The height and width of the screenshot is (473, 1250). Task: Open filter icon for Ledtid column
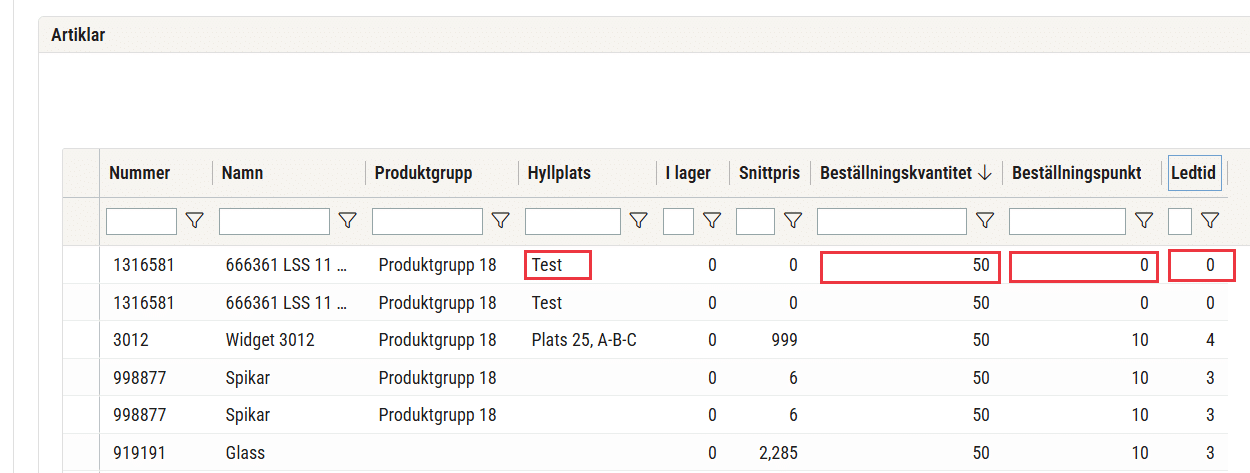click(x=1209, y=221)
